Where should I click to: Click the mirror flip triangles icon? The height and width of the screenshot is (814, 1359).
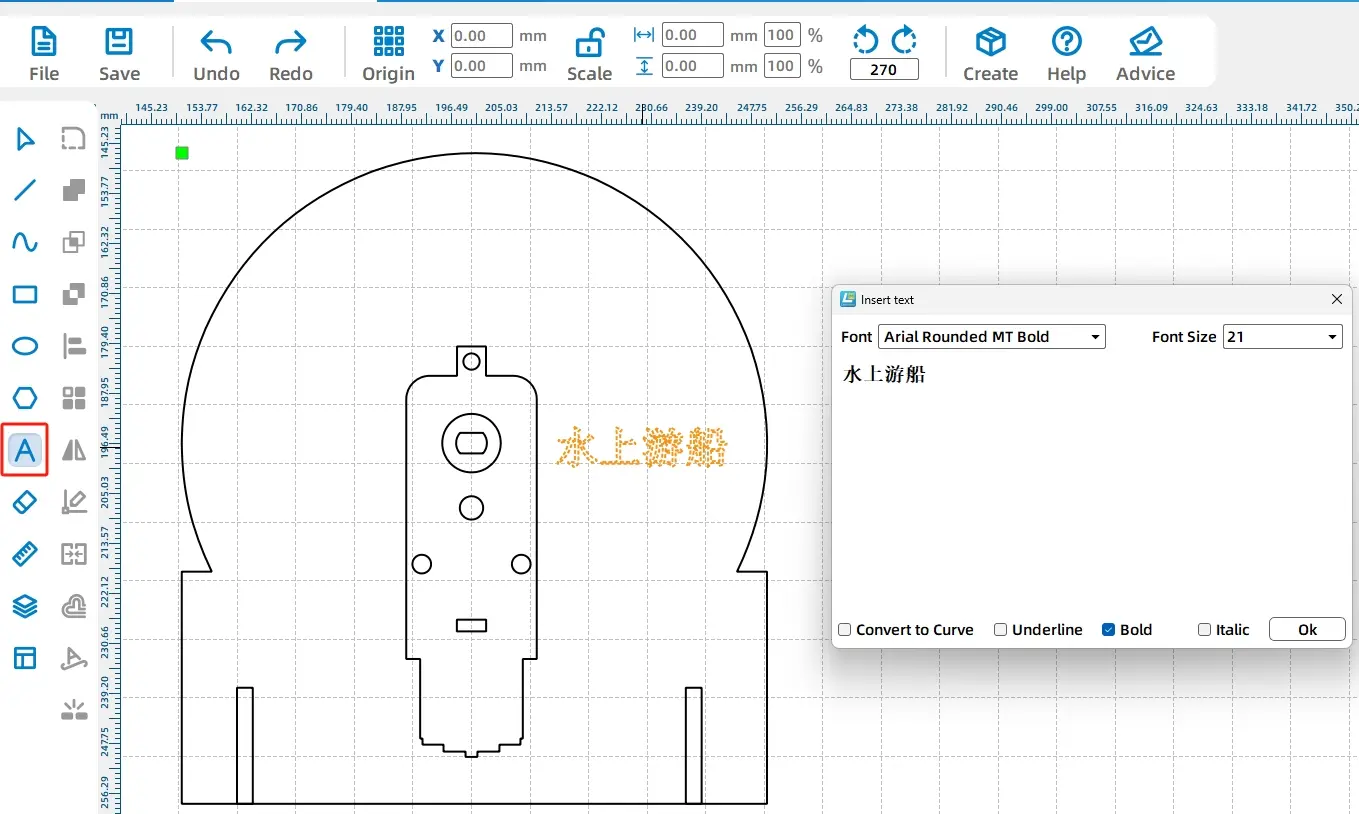[x=74, y=451]
